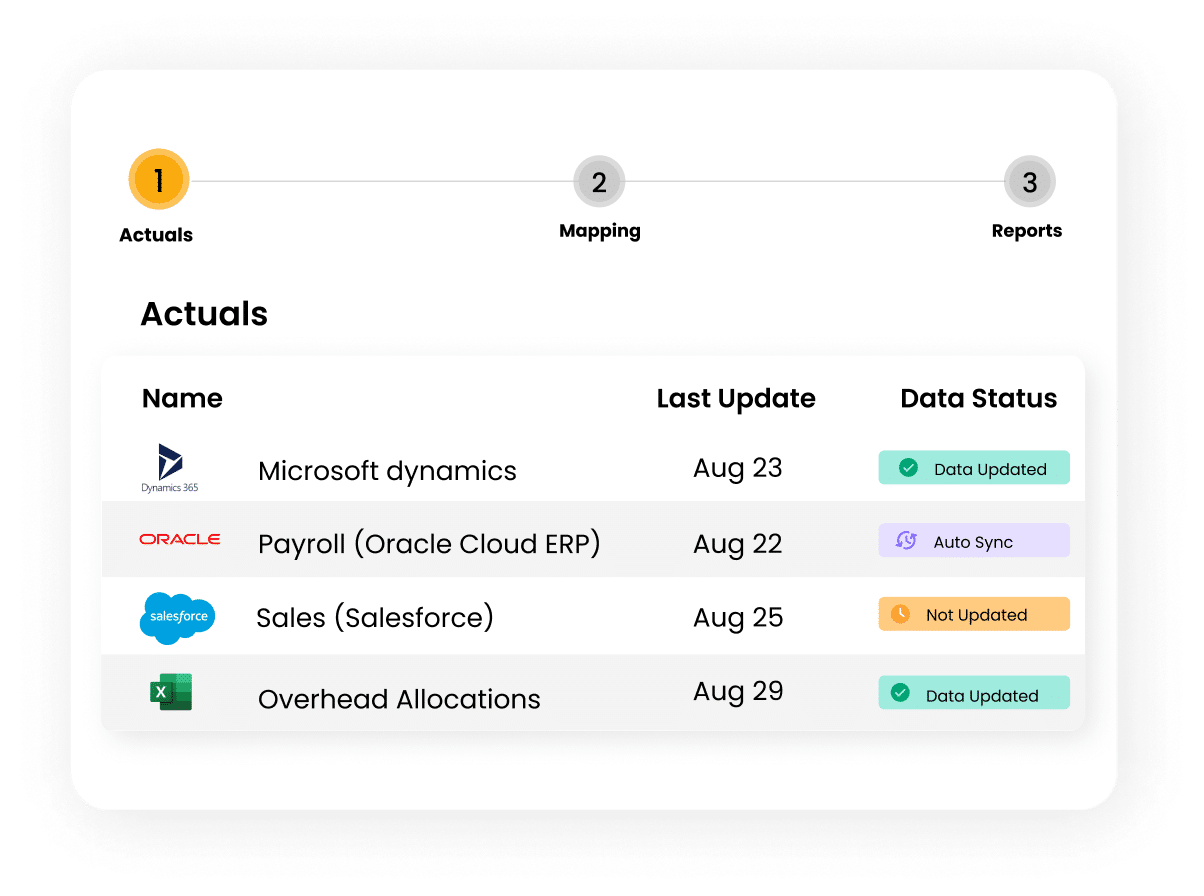Click the Dynamics 365 logo icon
This screenshot has width=1204, height=896.
(169, 468)
